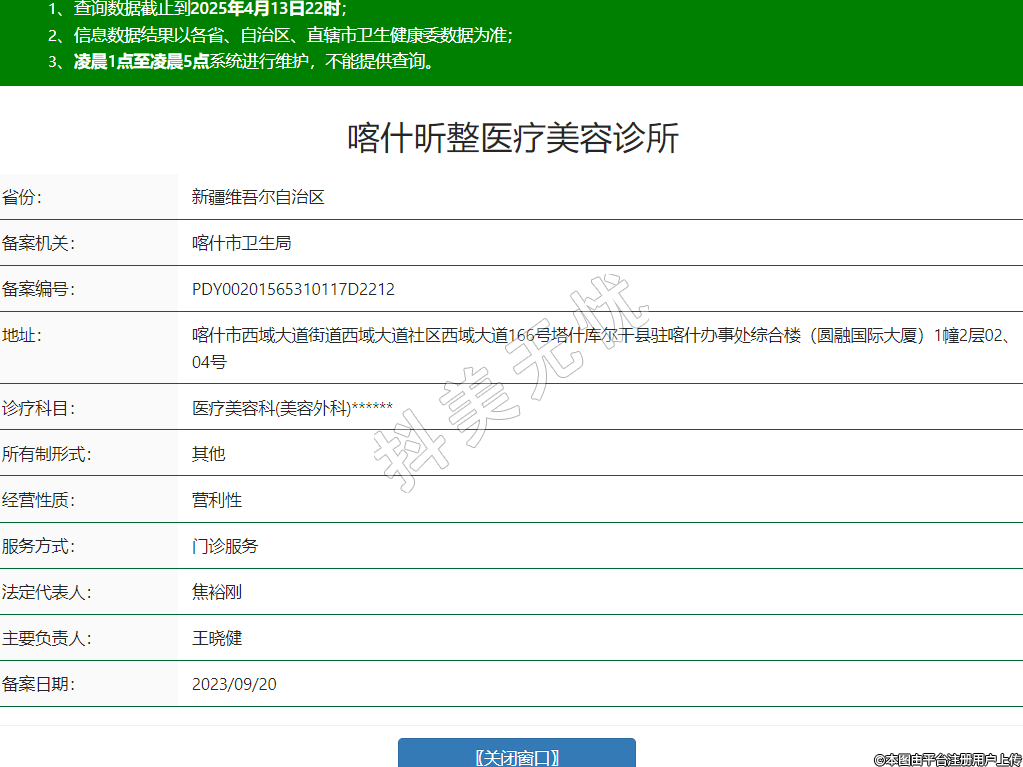Viewport: 1023px width, 767px height.
Task: Click the 本图由平台注册用户上传 copyright notice
Action: coord(947,760)
